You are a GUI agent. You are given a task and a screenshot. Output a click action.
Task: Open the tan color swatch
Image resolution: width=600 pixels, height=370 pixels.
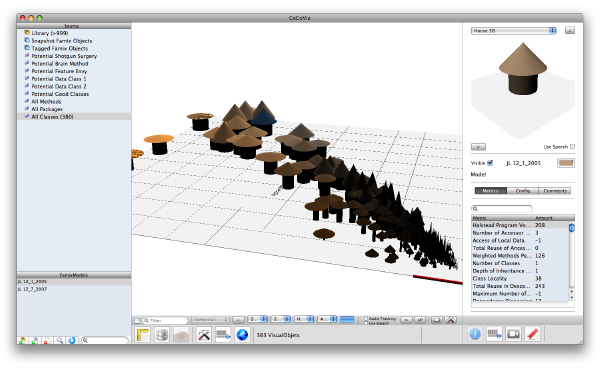coord(566,163)
